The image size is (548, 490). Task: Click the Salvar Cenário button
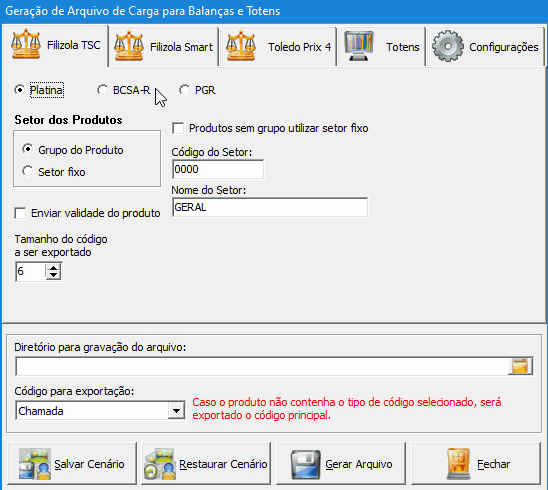coord(72,463)
